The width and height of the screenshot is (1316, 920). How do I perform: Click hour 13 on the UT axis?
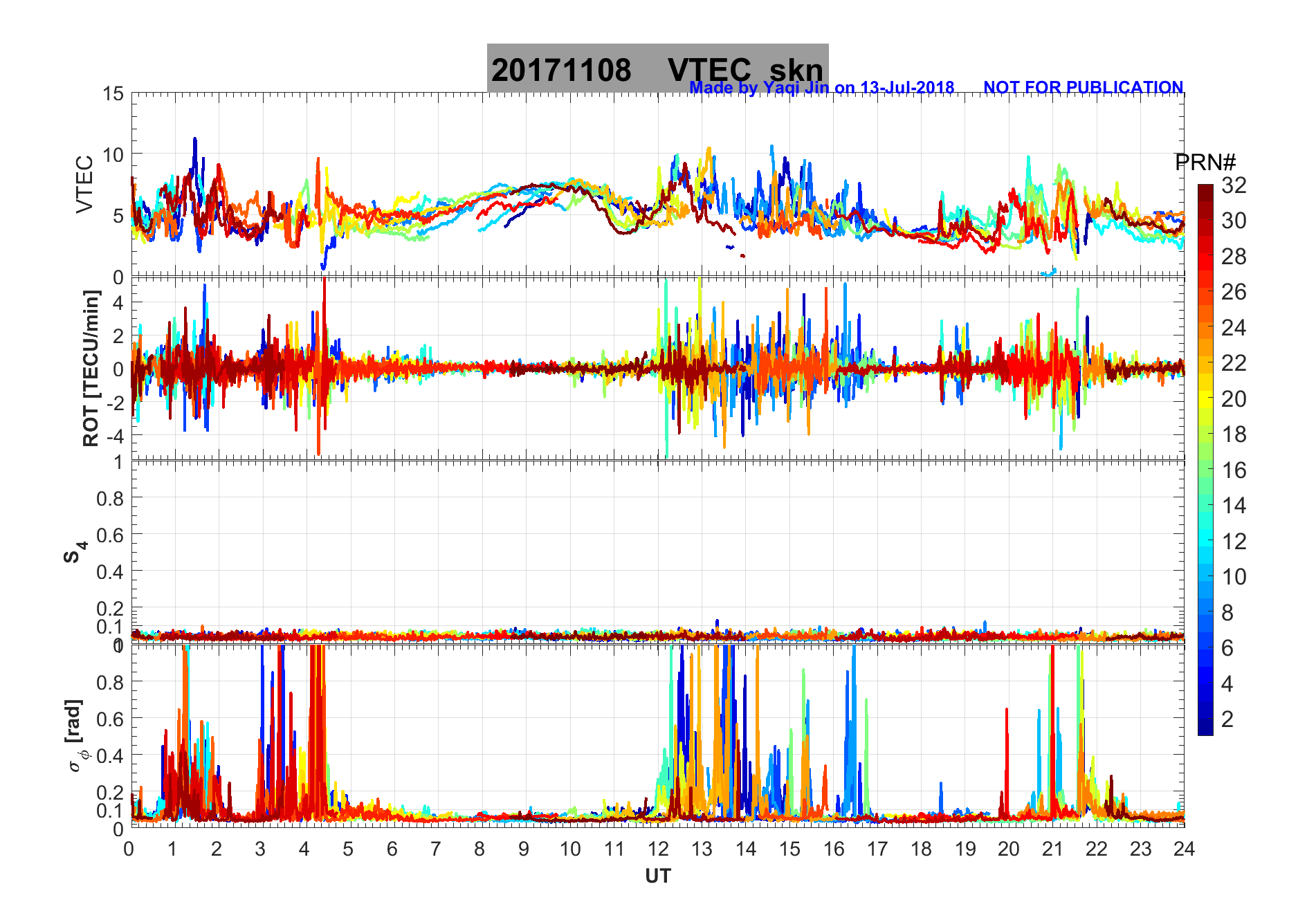702,849
